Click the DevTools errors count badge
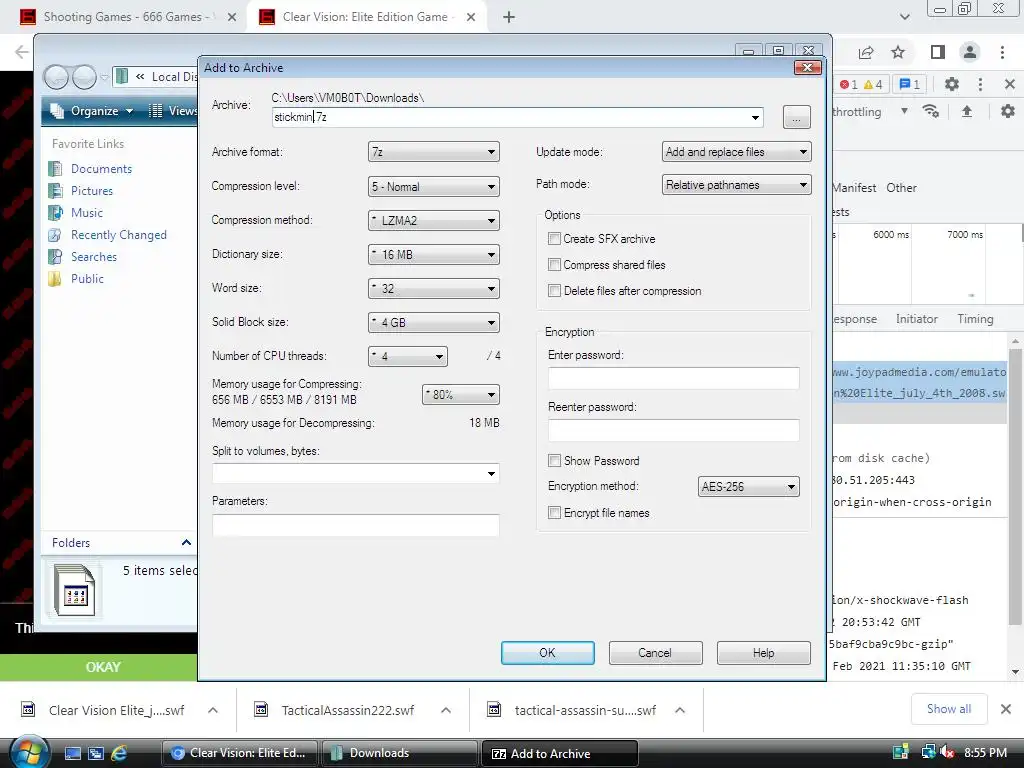The height and width of the screenshot is (768, 1024). click(848, 84)
